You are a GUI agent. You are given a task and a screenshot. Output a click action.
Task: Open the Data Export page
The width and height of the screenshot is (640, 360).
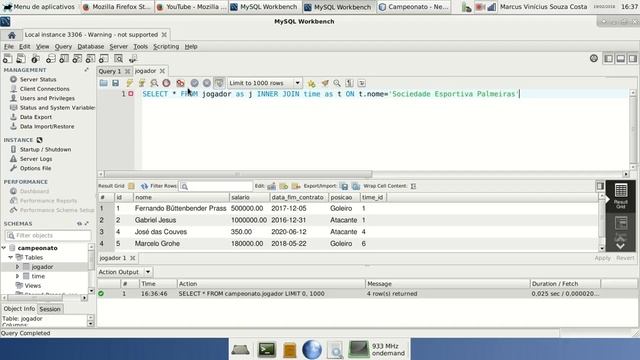36,117
